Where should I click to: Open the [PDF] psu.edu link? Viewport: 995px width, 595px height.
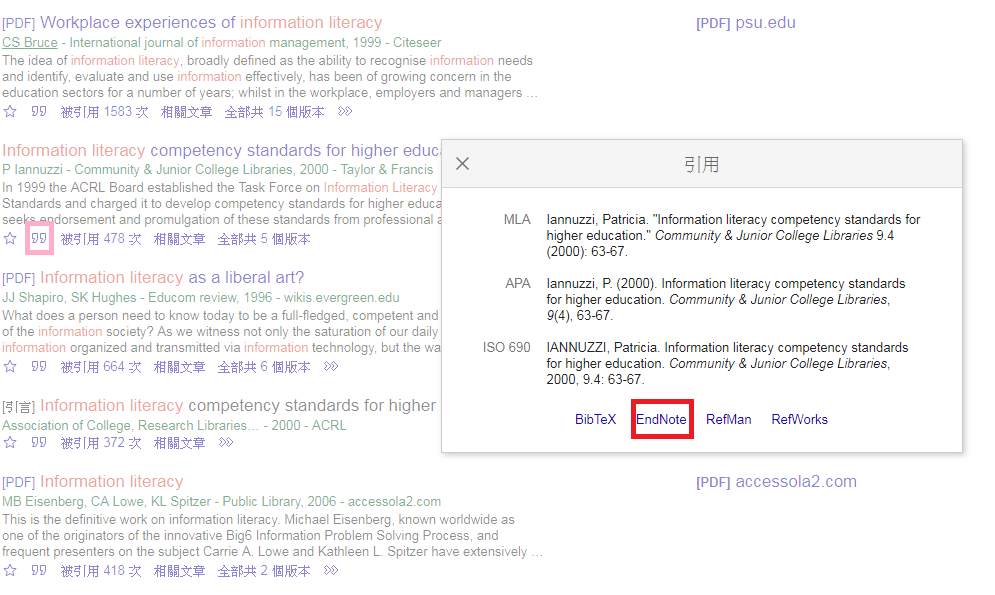click(x=746, y=23)
